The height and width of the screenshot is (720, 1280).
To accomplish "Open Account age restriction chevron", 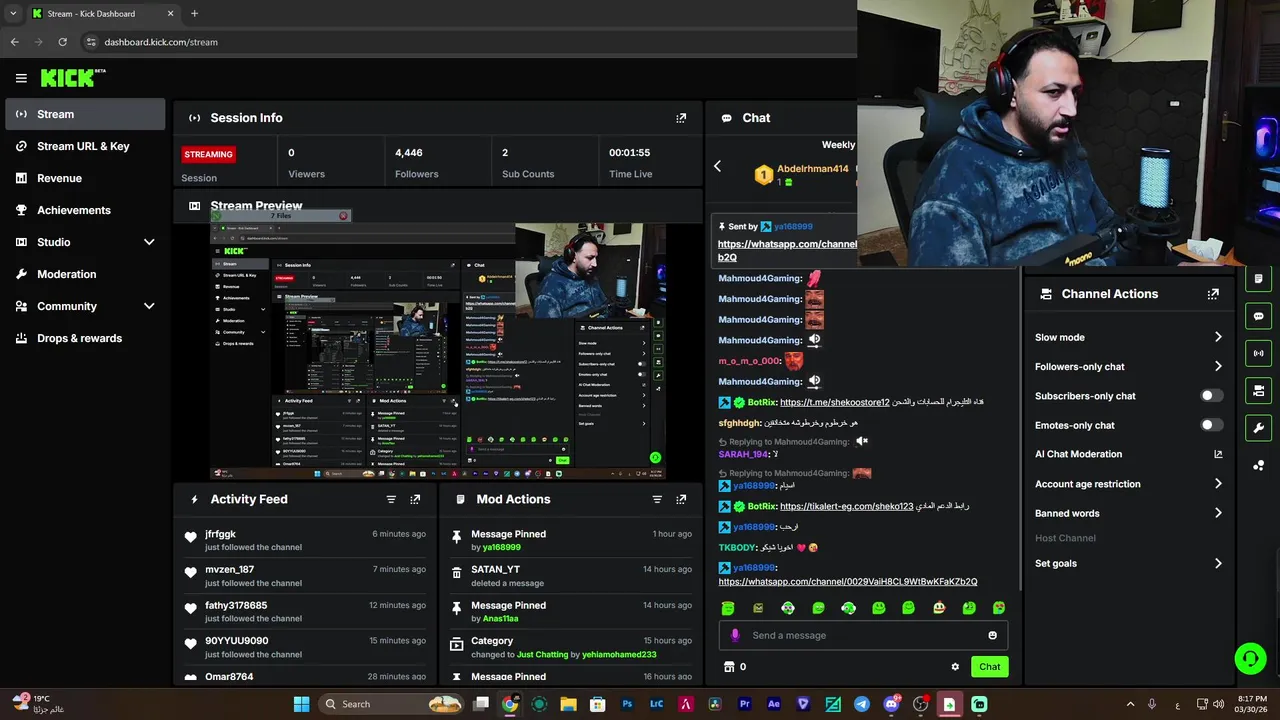I will click(x=1218, y=484).
